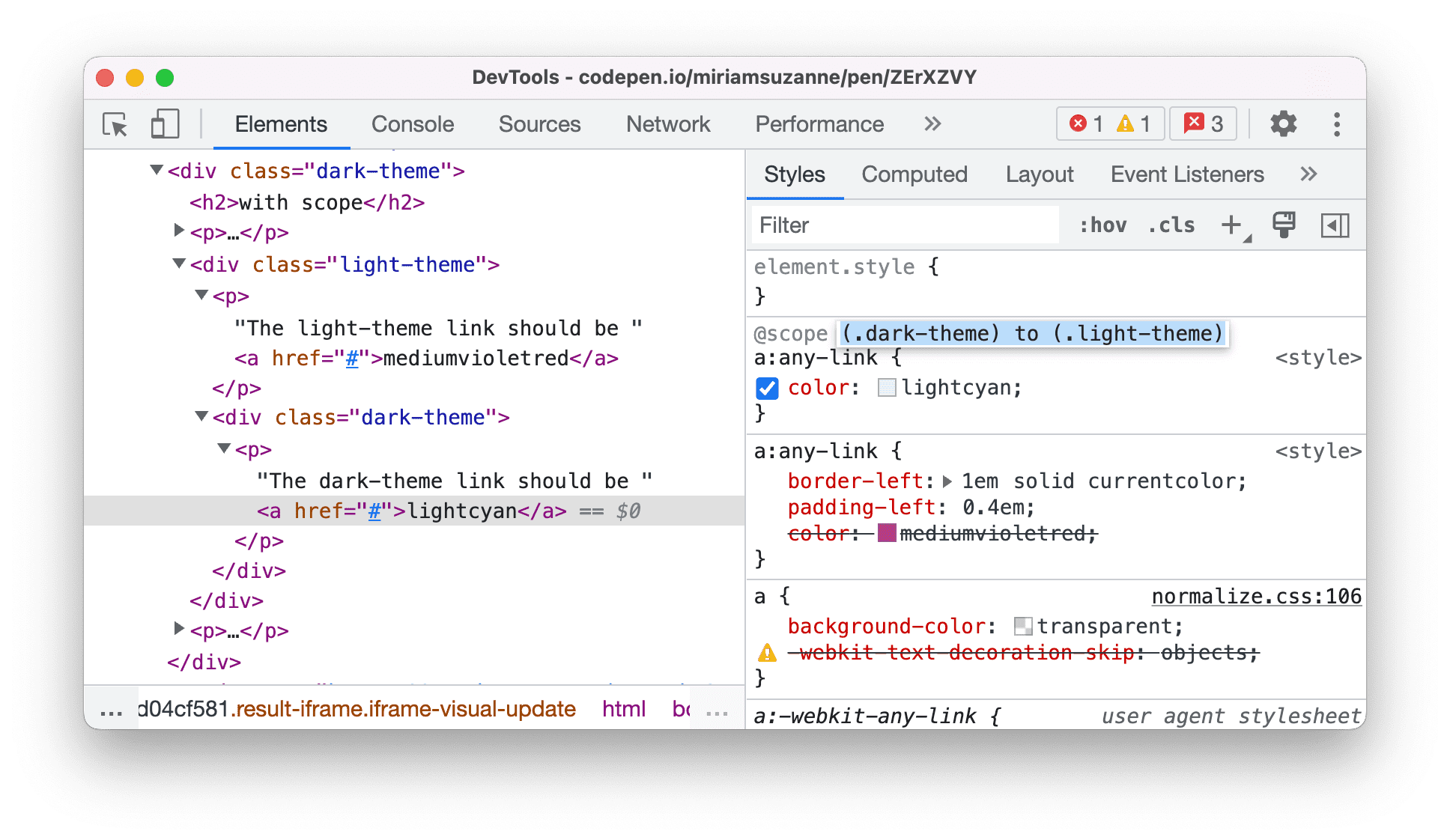Screen dimensions: 1450x840
Task: Click the save stylesheet icon
Action: (1283, 225)
